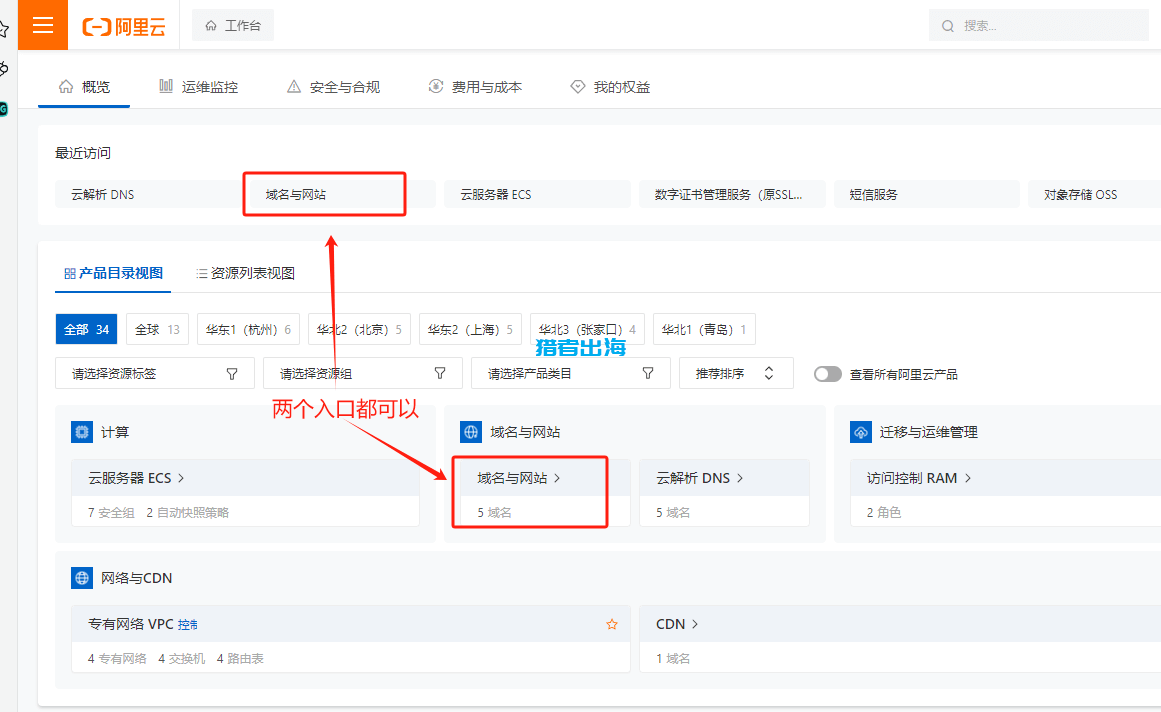The image size is (1161, 712).
Task: Click the 4 路由表 count
Action: pos(240,658)
